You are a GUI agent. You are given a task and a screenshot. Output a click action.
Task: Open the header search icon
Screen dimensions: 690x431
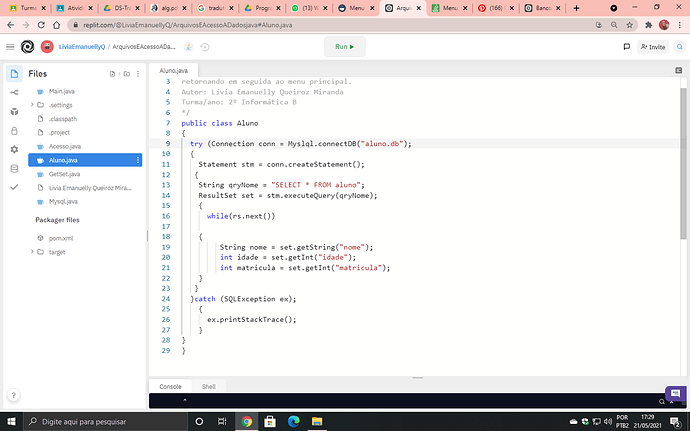click(x=680, y=47)
